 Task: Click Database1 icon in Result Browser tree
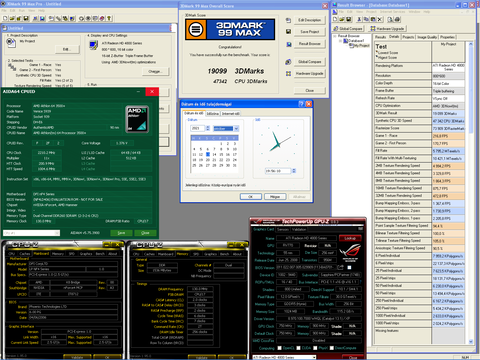click(x=345, y=41)
